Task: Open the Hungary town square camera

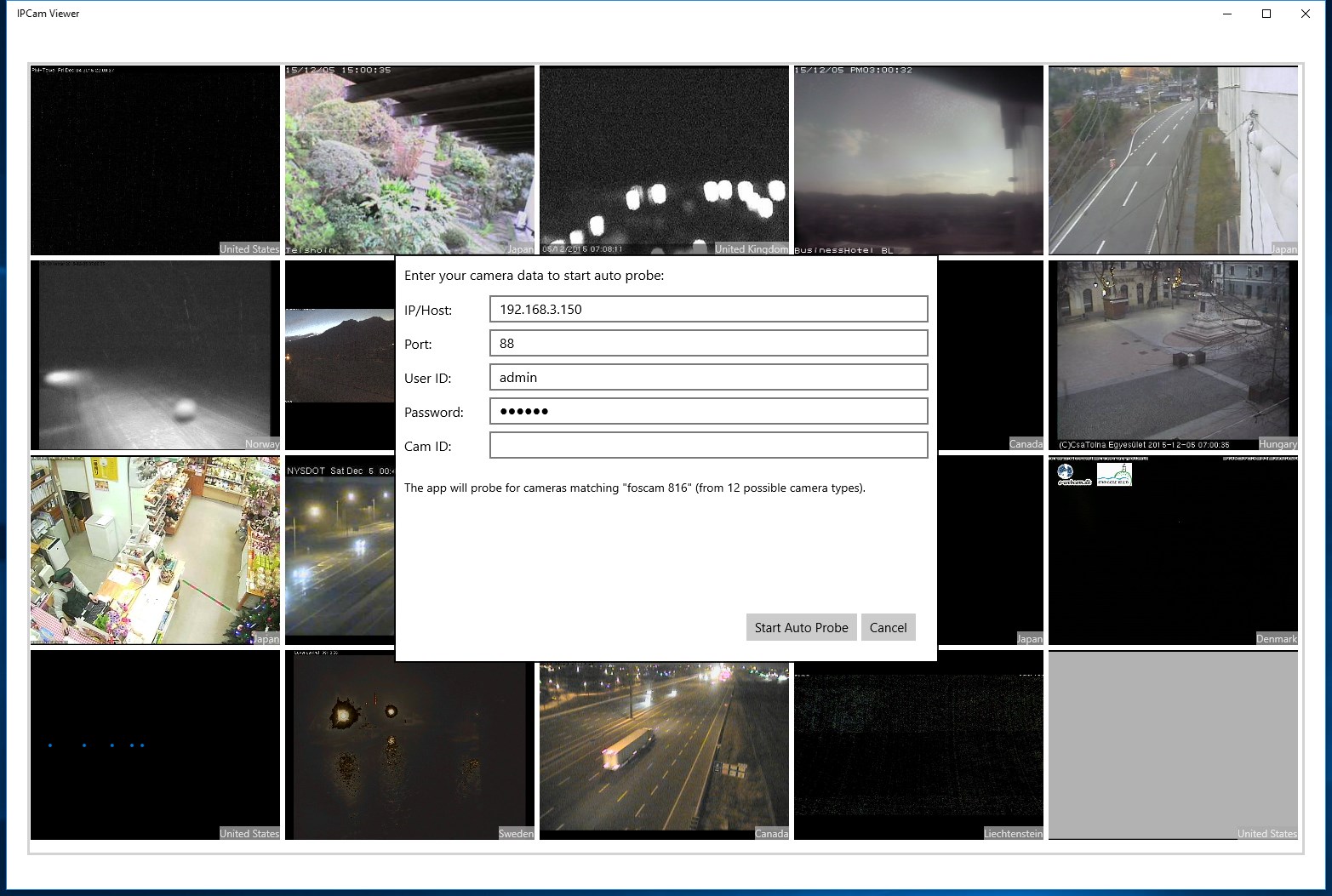Action: coord(1173,355)
